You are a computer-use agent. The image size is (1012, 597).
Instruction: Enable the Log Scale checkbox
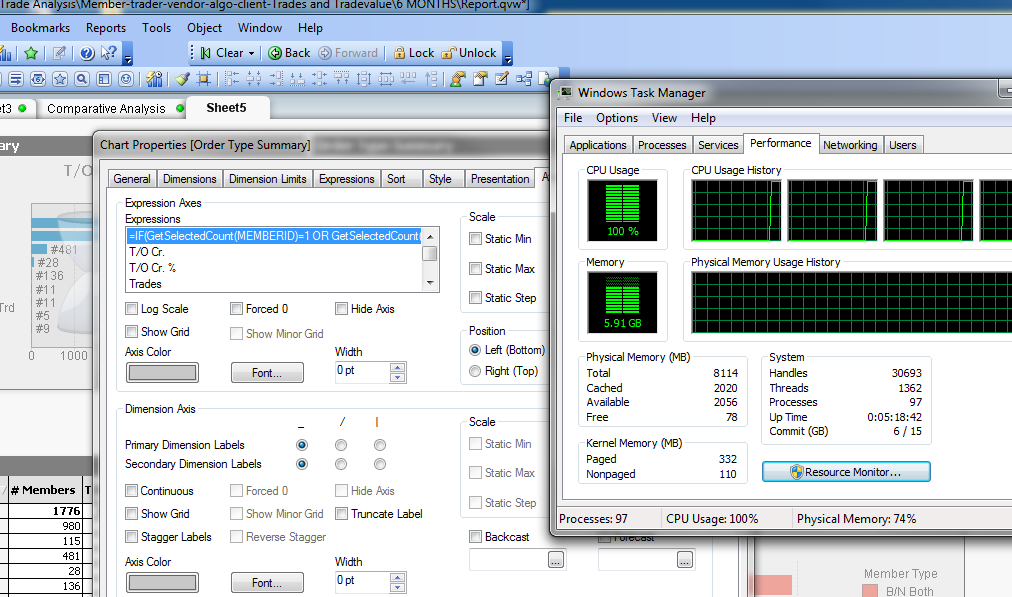click(132, 309)
